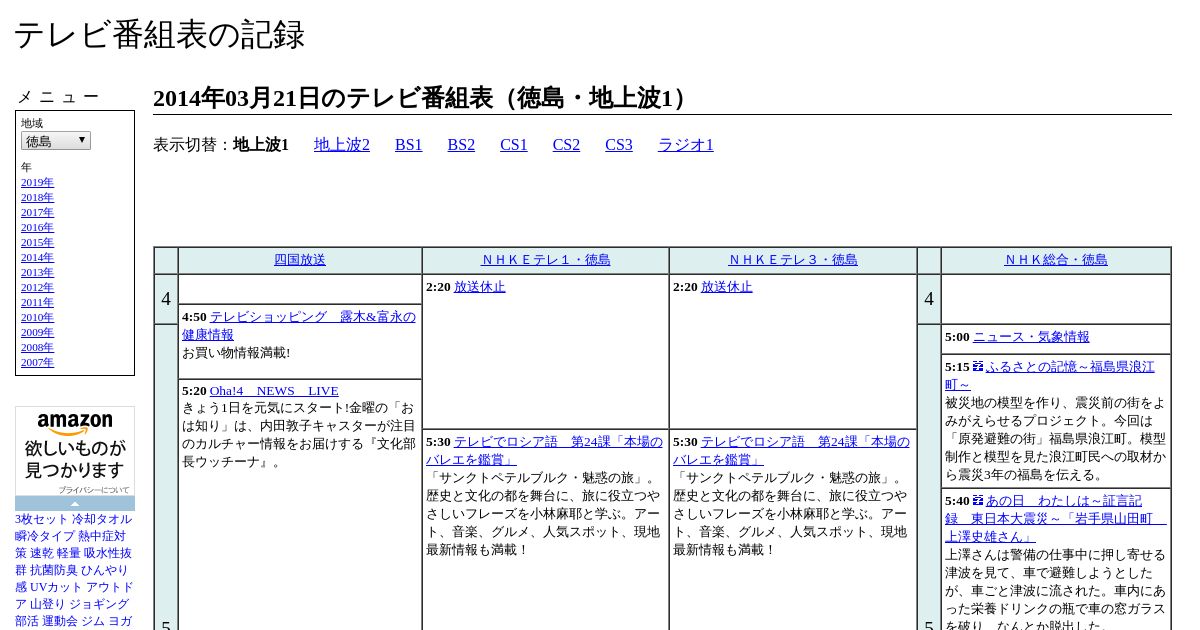Select year 2018年 in menu
1200x630 pixels.
[37, 197]
